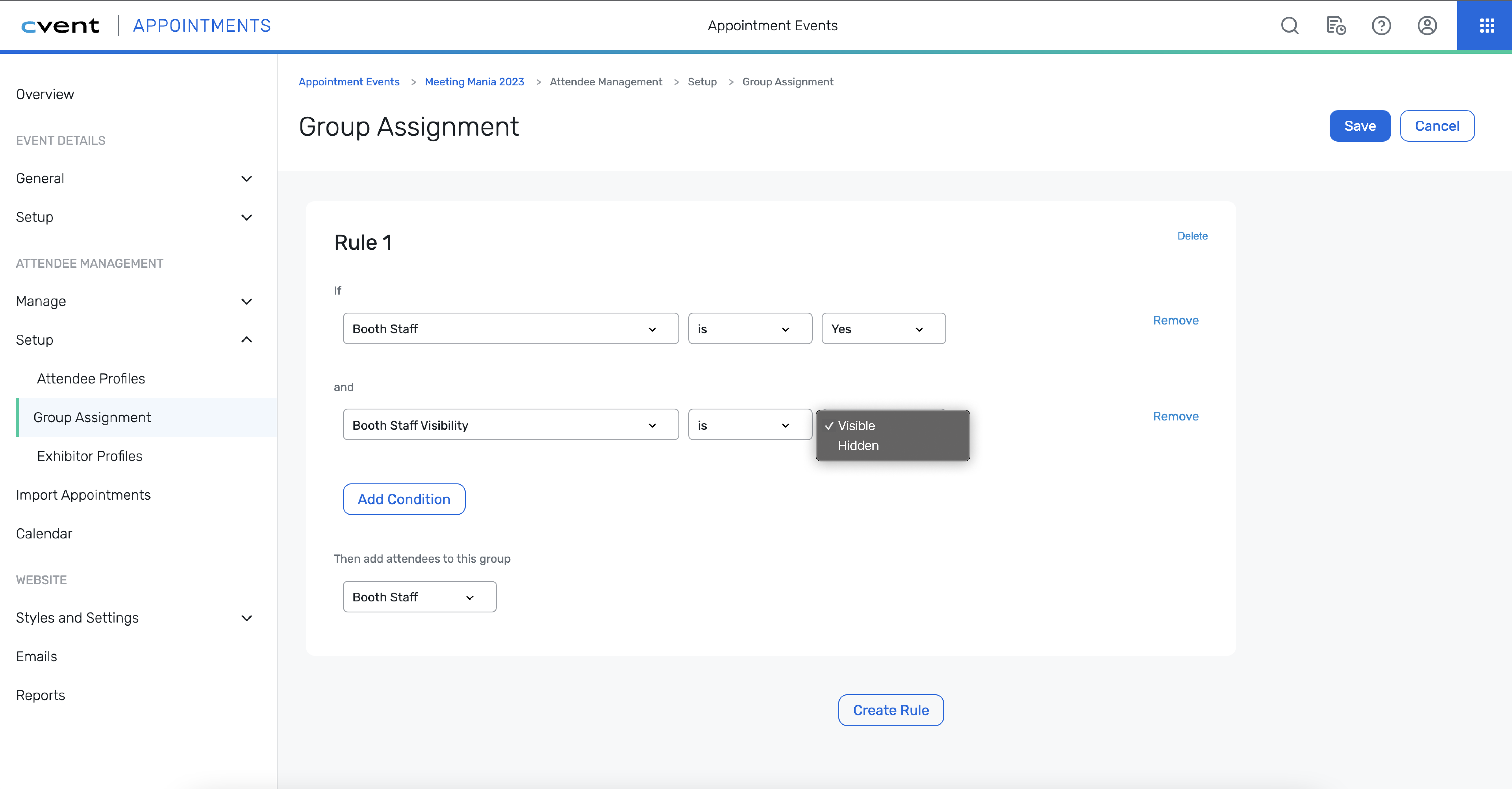Screen dimensions: 1512x789
Task: Click the Appointment Events header title
Action: click(x=773, y=26)
